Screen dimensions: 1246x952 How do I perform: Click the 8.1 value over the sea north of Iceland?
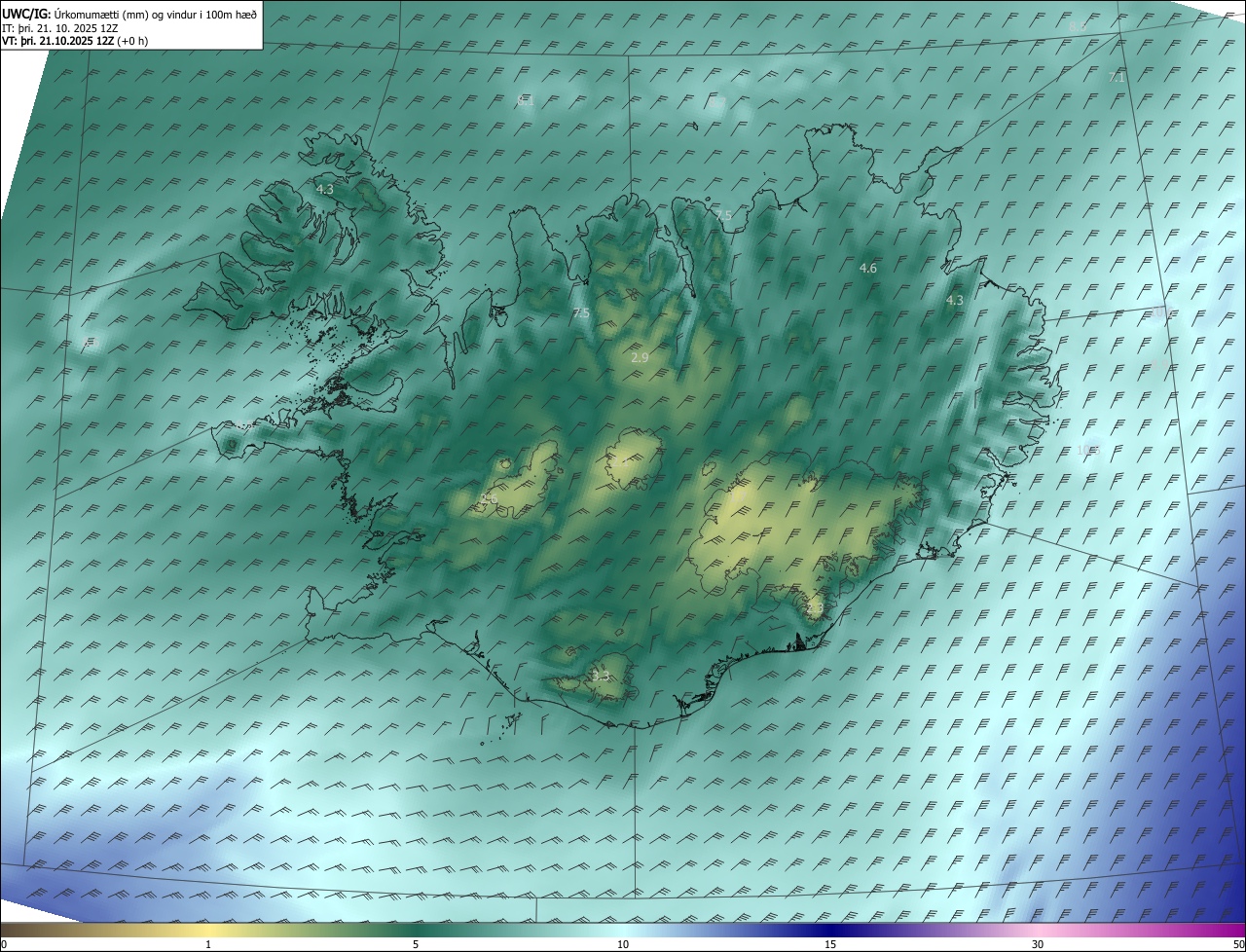[x=526, y=100]
